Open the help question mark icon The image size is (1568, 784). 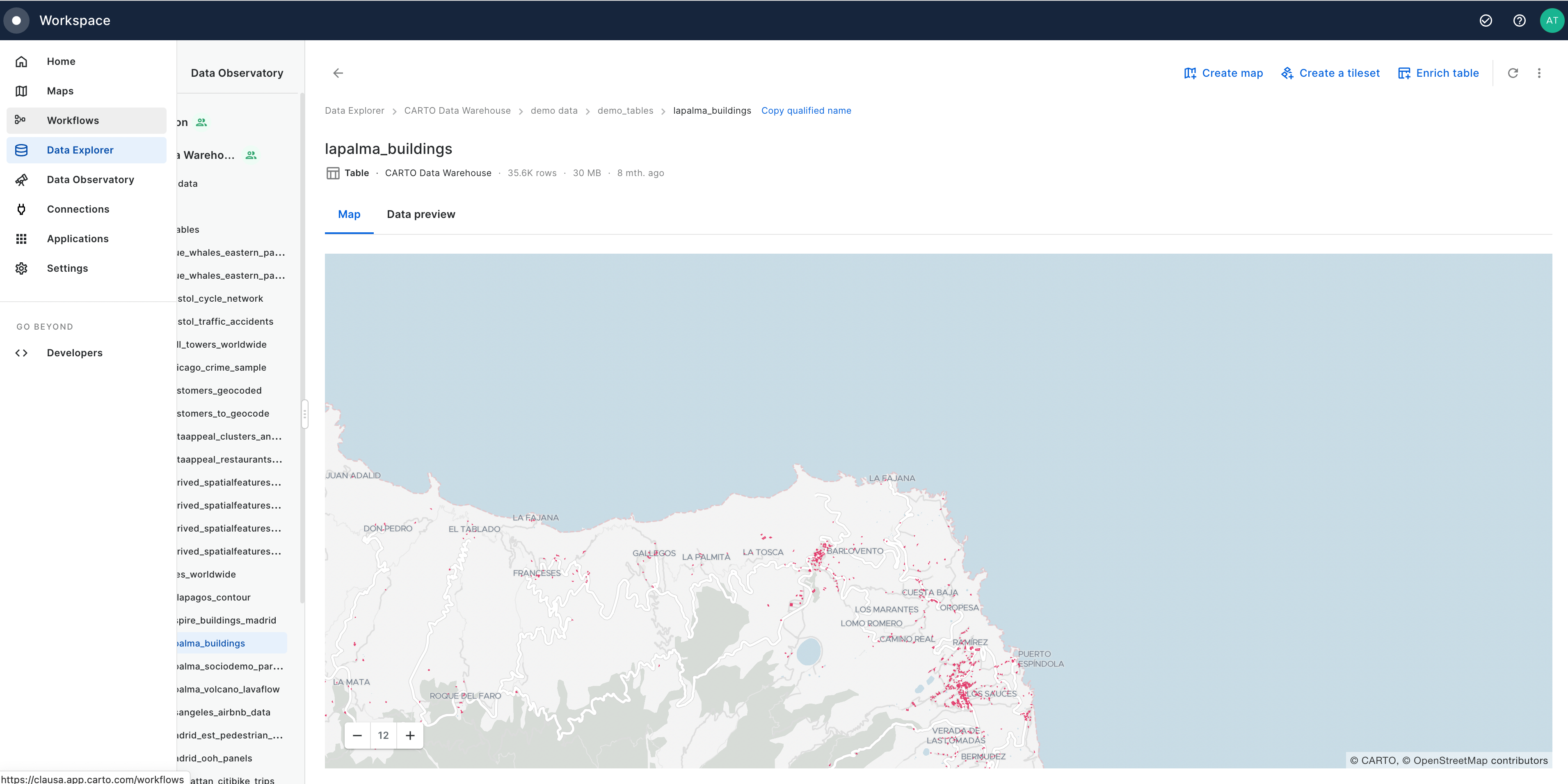1519,21
